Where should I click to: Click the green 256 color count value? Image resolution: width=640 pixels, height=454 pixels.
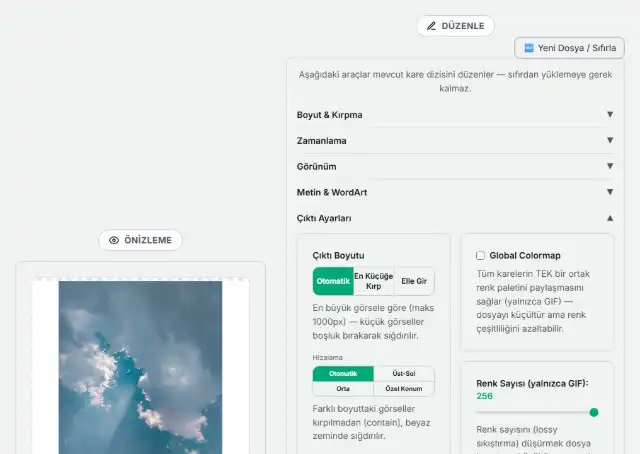coord(484,396)
